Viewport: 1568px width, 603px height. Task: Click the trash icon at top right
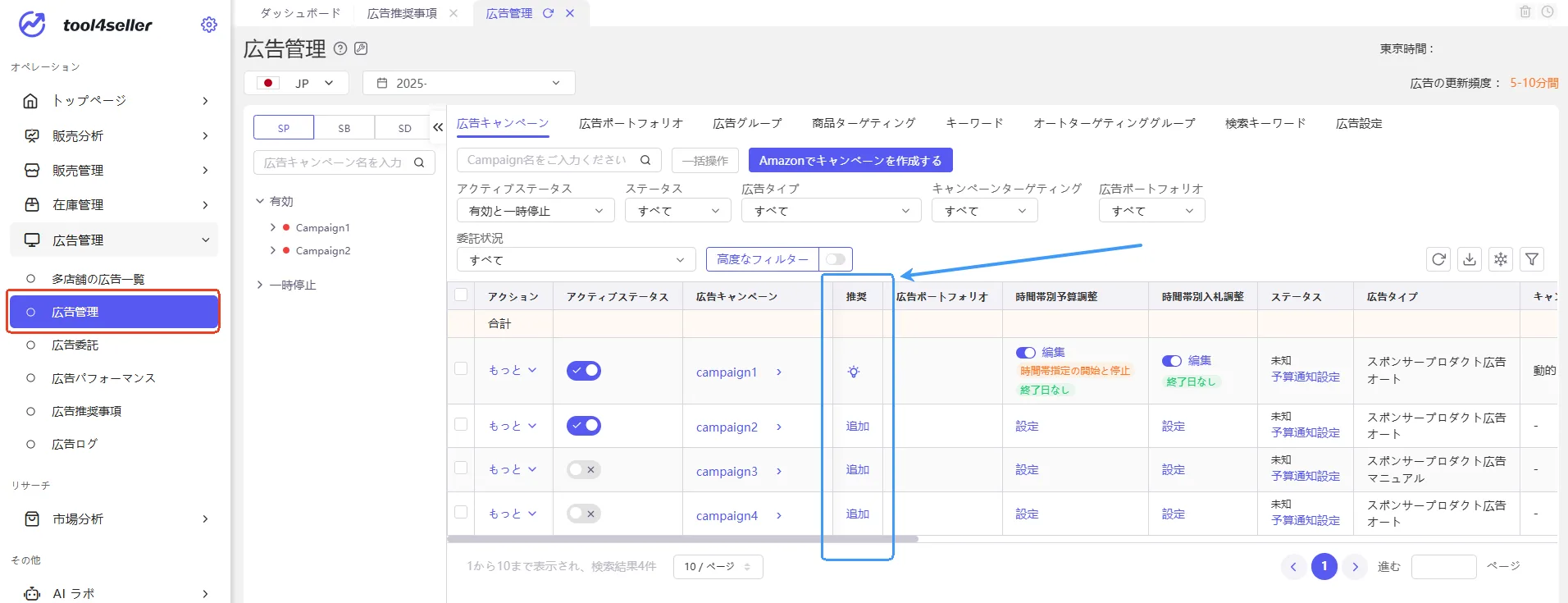[1525, 11]
